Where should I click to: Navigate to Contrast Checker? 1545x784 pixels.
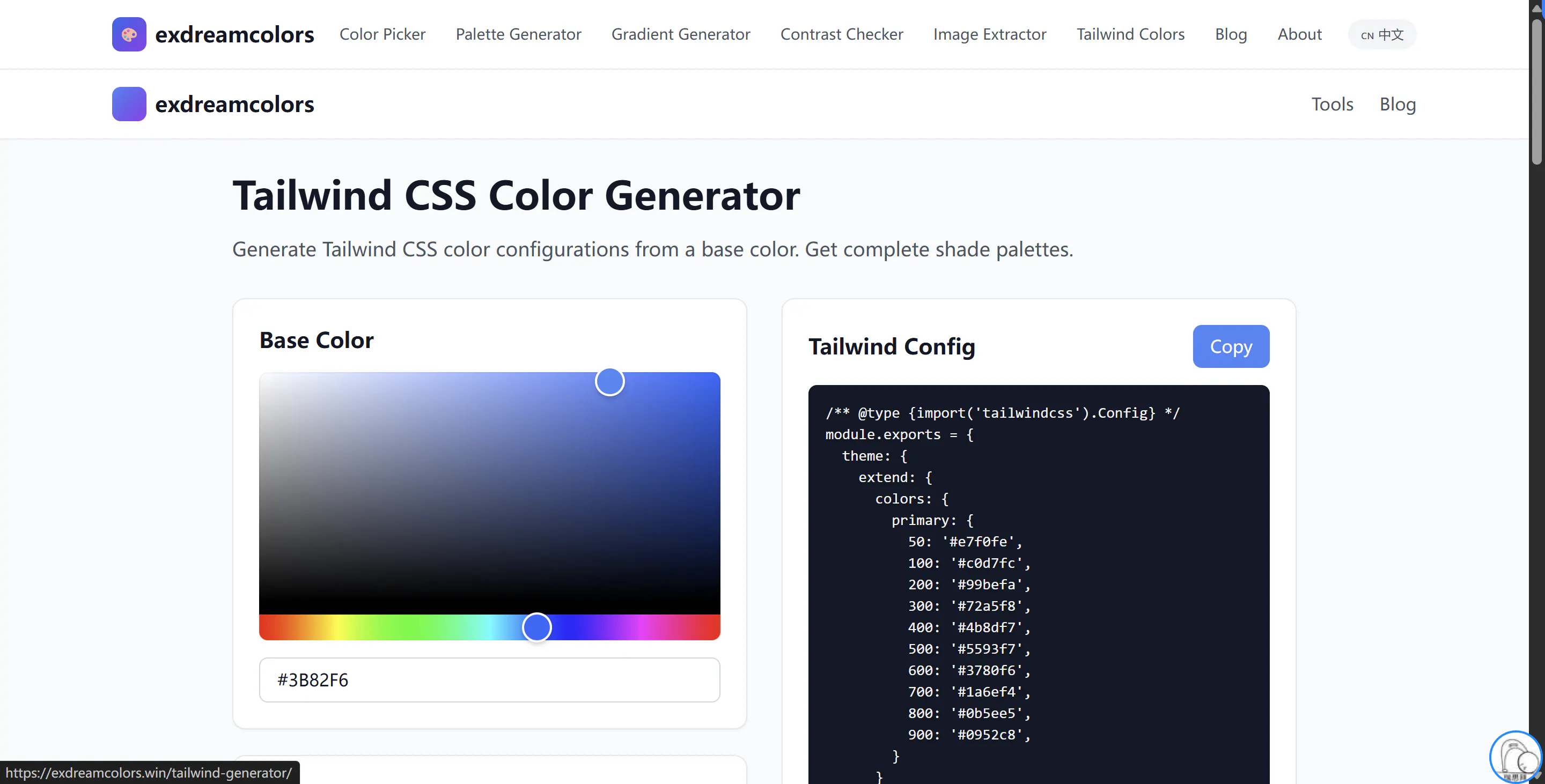[842, 34]
